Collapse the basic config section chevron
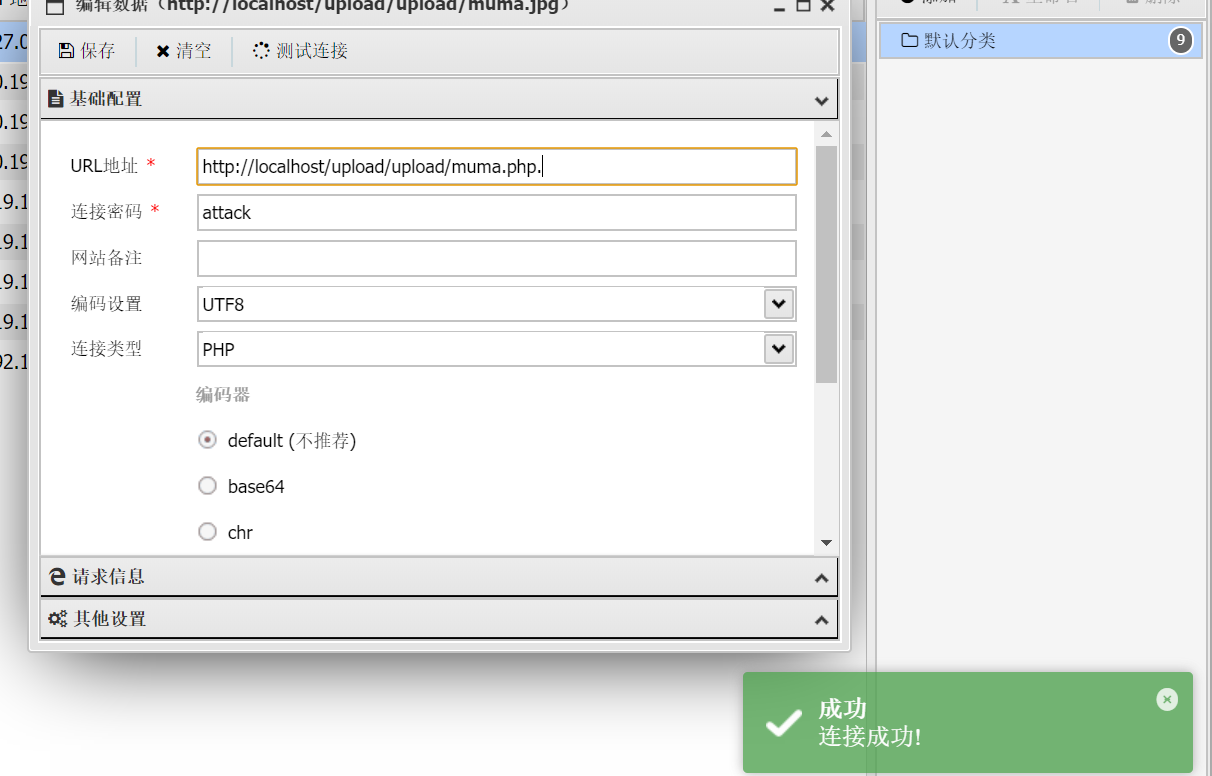This screenshot has height=776, width=1212. [821, 100]
